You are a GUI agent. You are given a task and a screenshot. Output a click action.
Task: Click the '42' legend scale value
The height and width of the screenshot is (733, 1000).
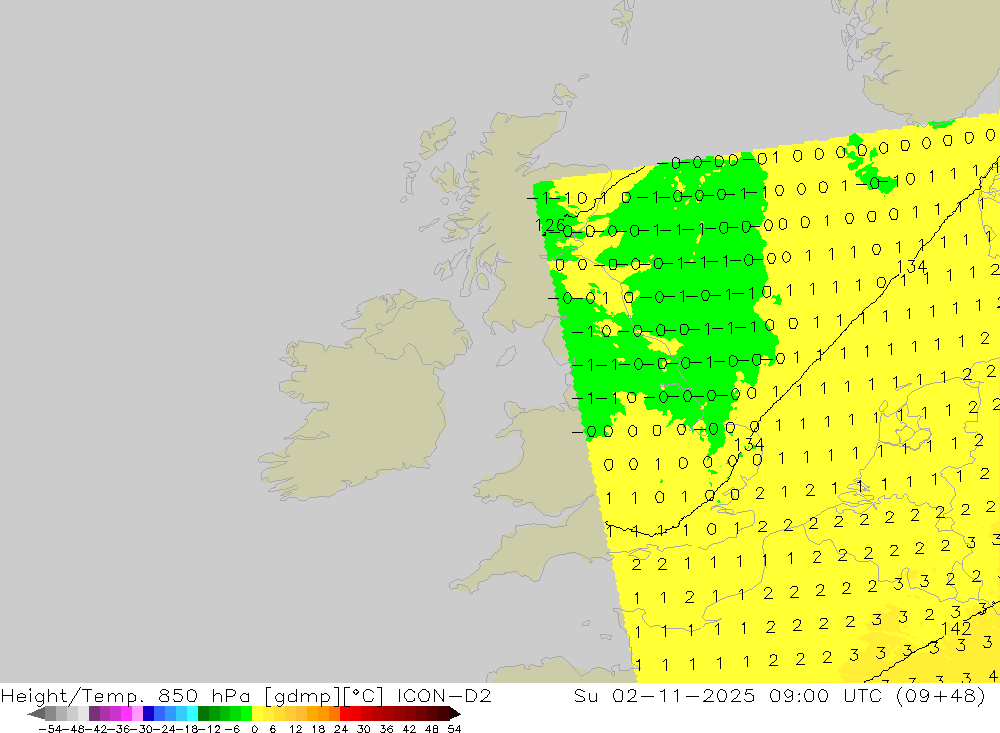[409, 729]
